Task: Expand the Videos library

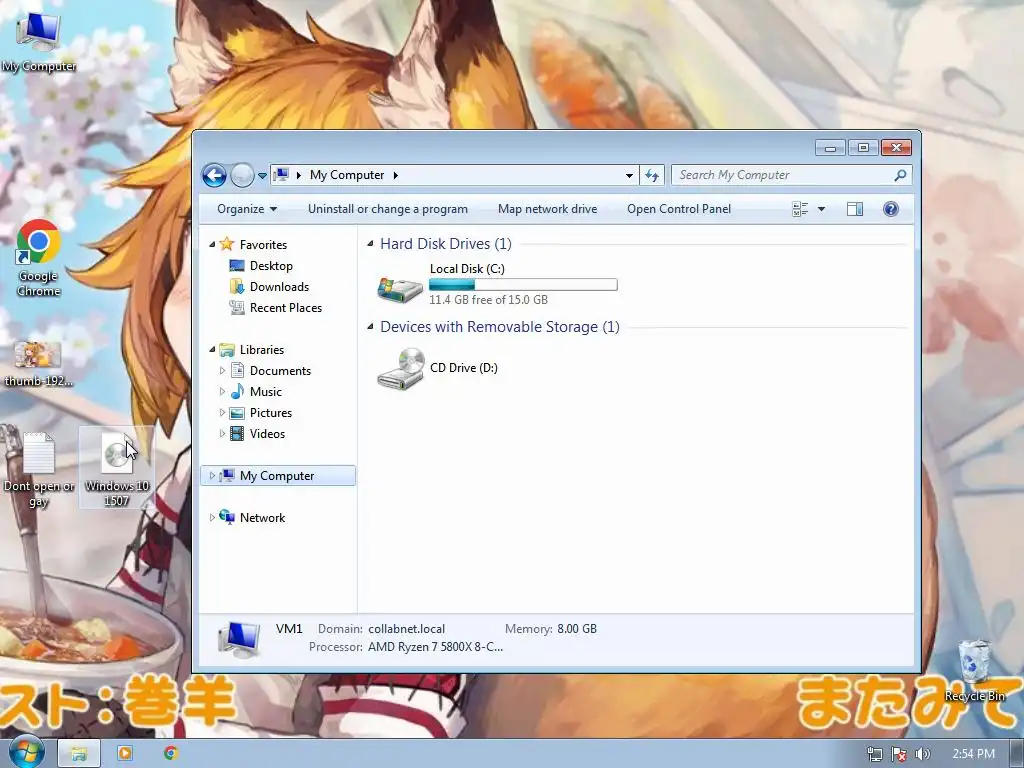Action: tap(222, 434)
